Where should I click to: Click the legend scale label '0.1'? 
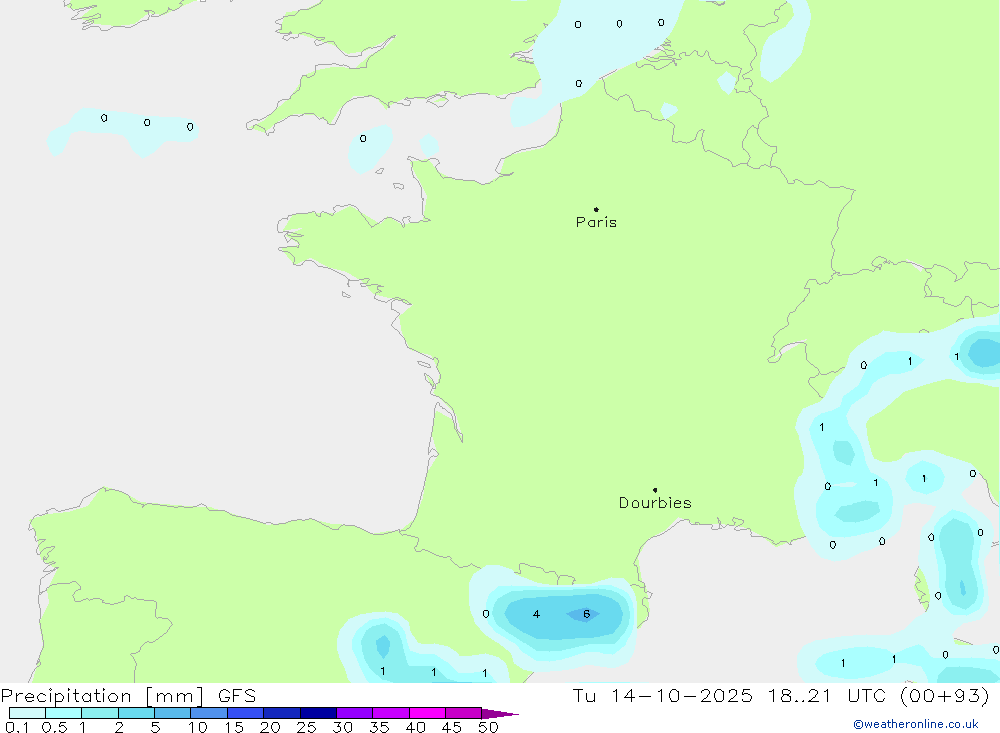click(17, 727)
